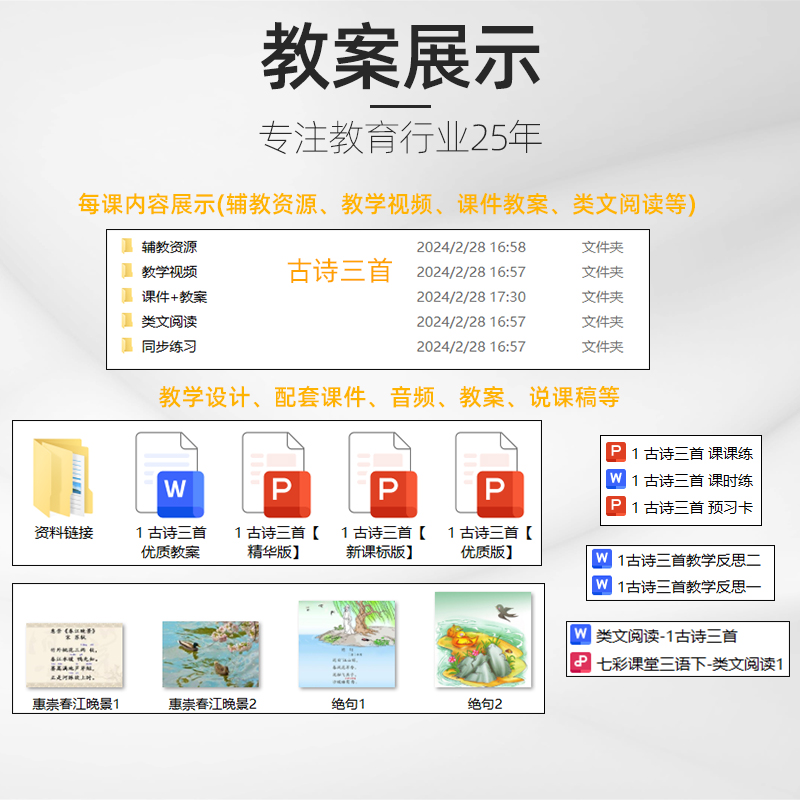
Task: Open the 教学视频 folder icon
Action: coord(127,271)
